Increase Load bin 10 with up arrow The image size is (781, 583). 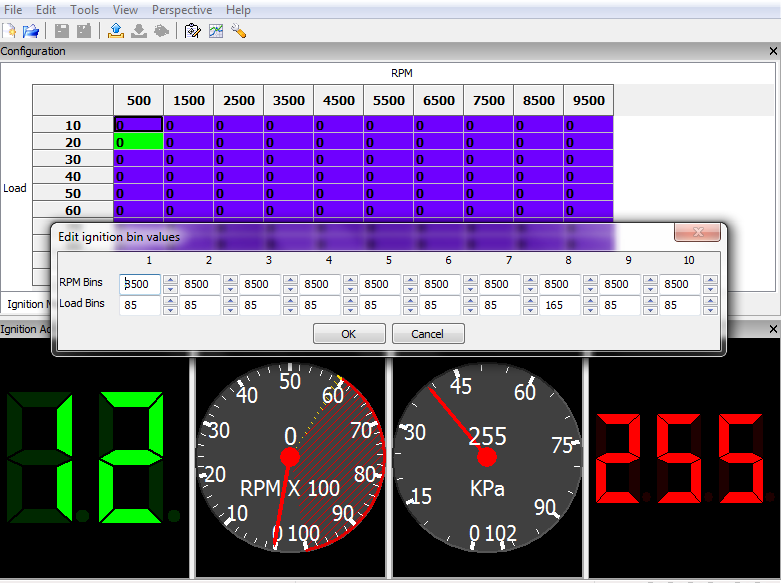(x=711, y=300)
